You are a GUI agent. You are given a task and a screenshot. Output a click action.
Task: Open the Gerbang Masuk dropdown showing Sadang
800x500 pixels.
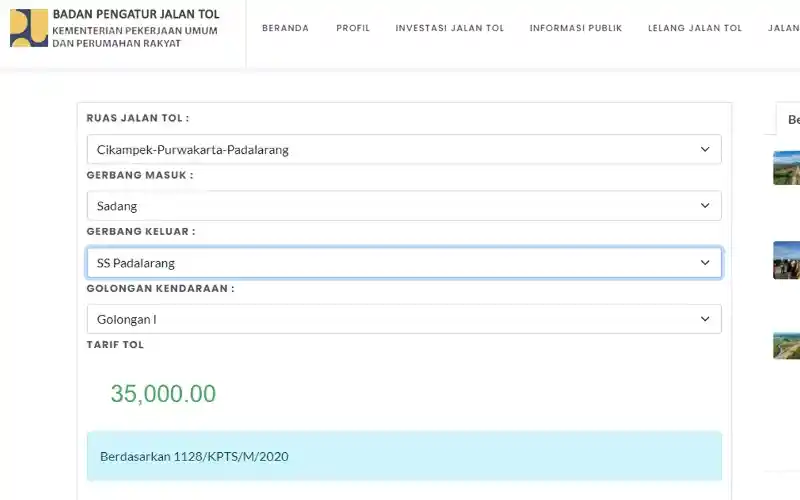coord(404,206)
